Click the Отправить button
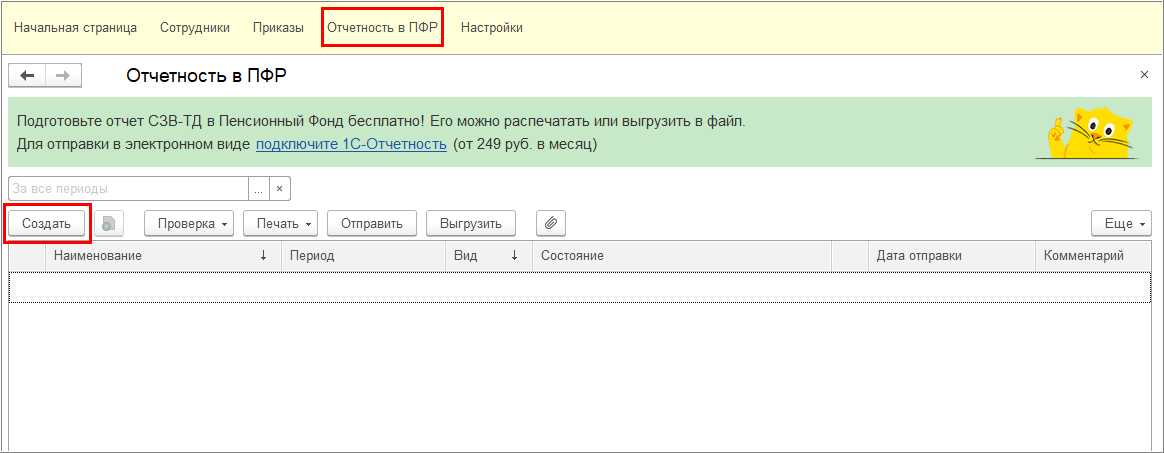The height and width of the screenshot is (453, 1164). click(x=371, y=223)
